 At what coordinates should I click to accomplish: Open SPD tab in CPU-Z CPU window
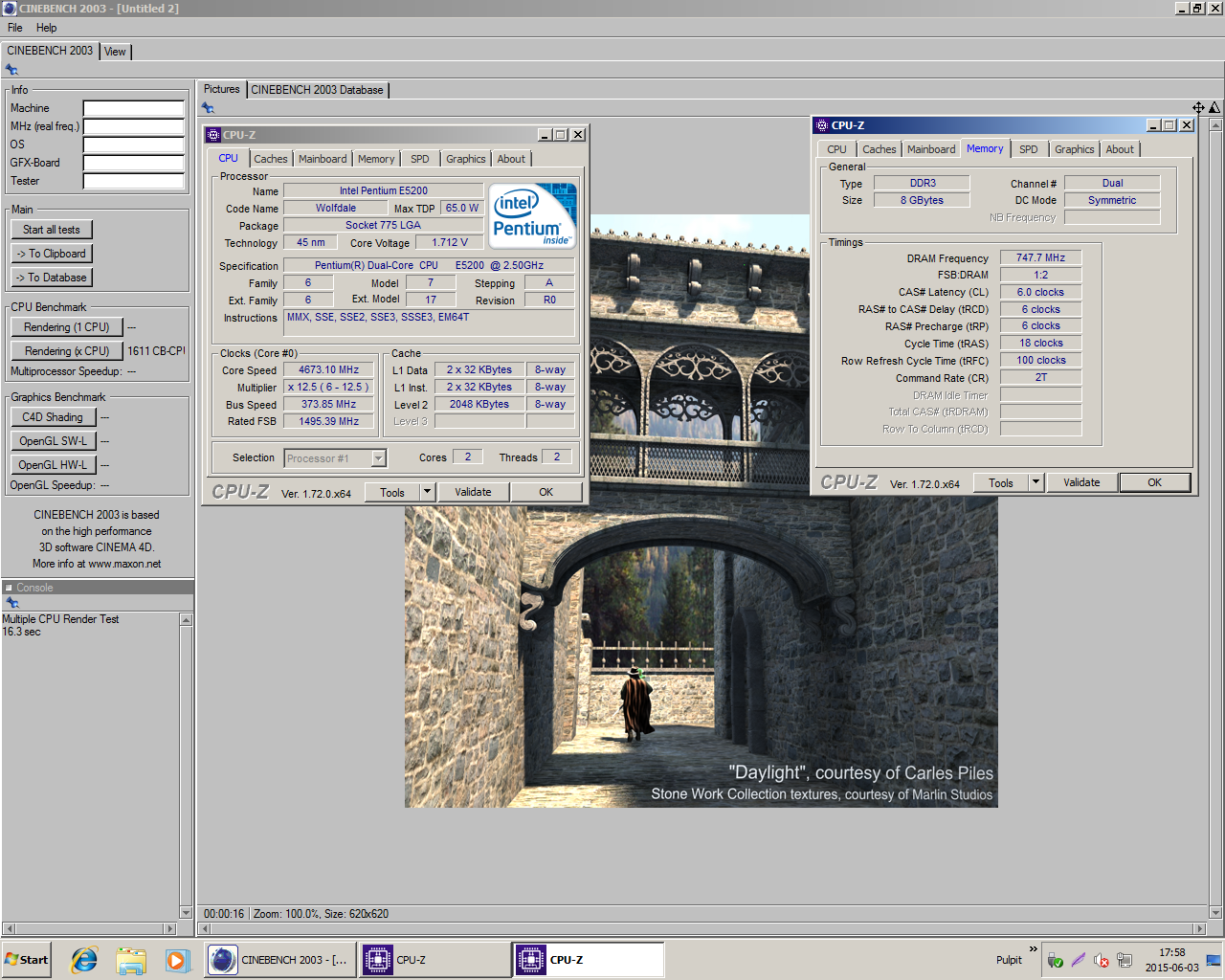tap(420, 159)
